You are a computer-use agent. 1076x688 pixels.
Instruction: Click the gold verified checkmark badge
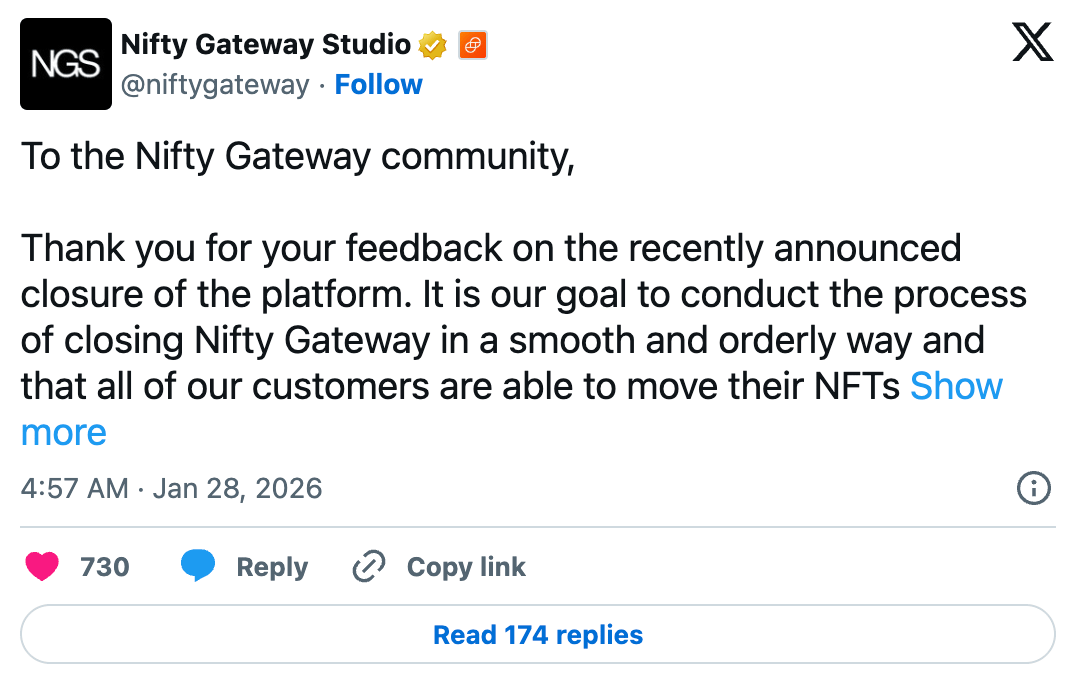click(x=432, y=45)
